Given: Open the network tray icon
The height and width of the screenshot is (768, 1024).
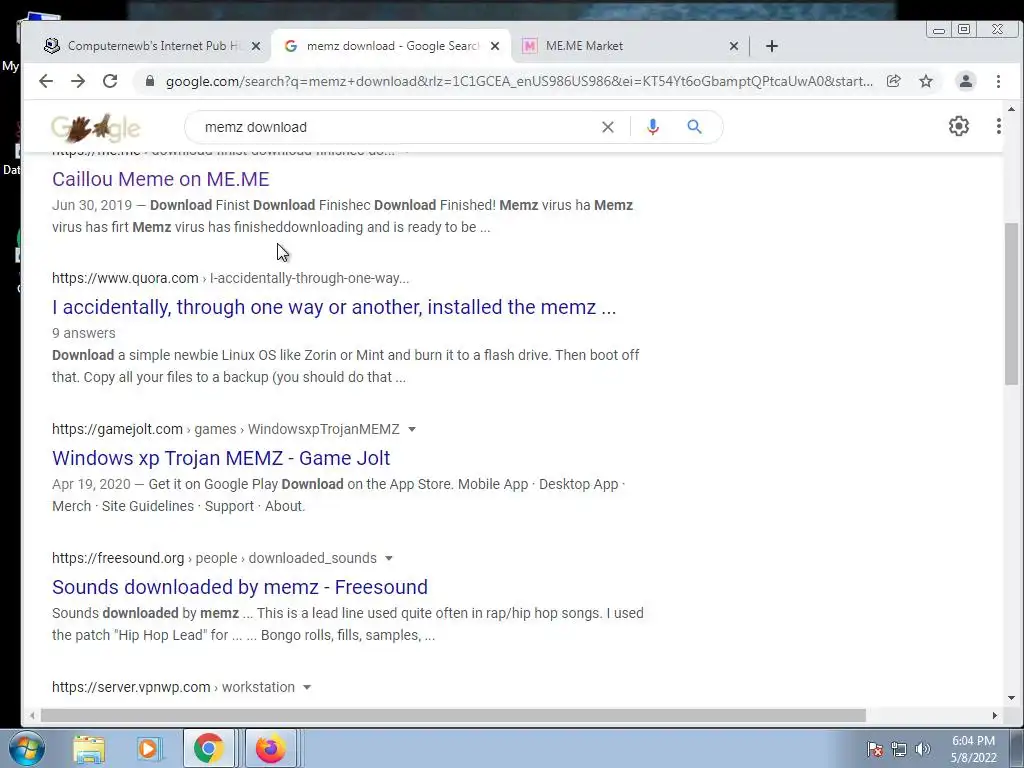Looking at the screenshot, I should pyautogui.click(x=899, y=749).
